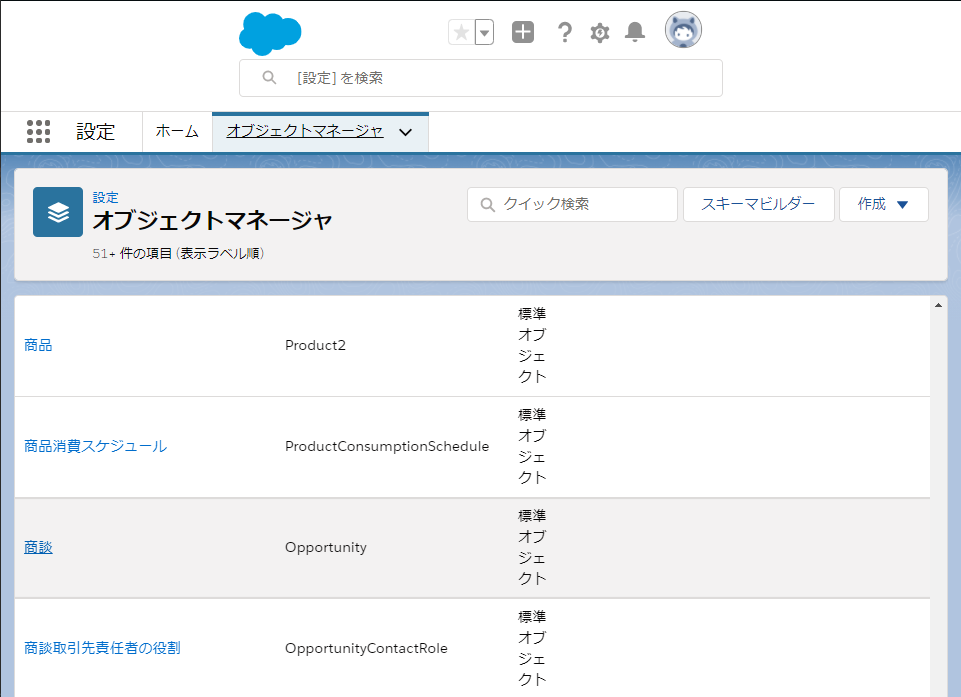Click 設定 breadcrumb link above title

(105, 197)
